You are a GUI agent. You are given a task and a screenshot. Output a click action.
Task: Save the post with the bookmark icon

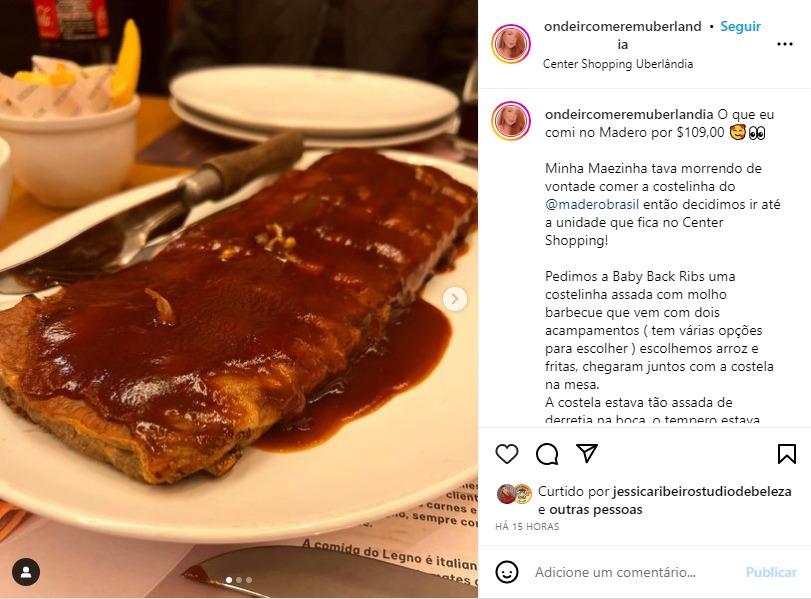click(787, 454)
